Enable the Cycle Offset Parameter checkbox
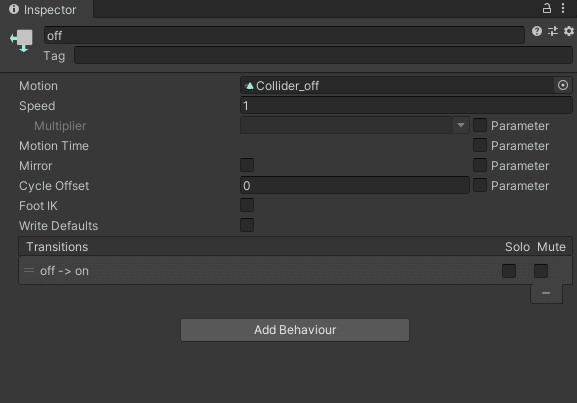Viewport: 577px width, 403px height. pyautogui.click(x=480, y=185)
